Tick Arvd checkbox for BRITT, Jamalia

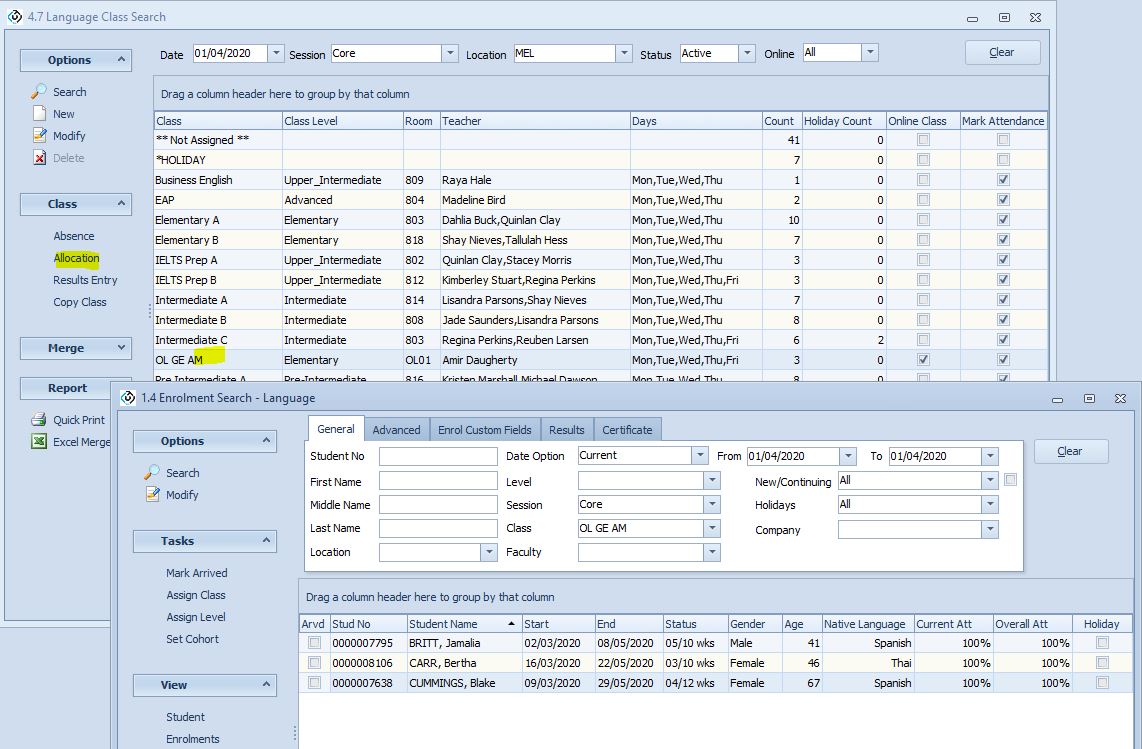coord(315,643)
